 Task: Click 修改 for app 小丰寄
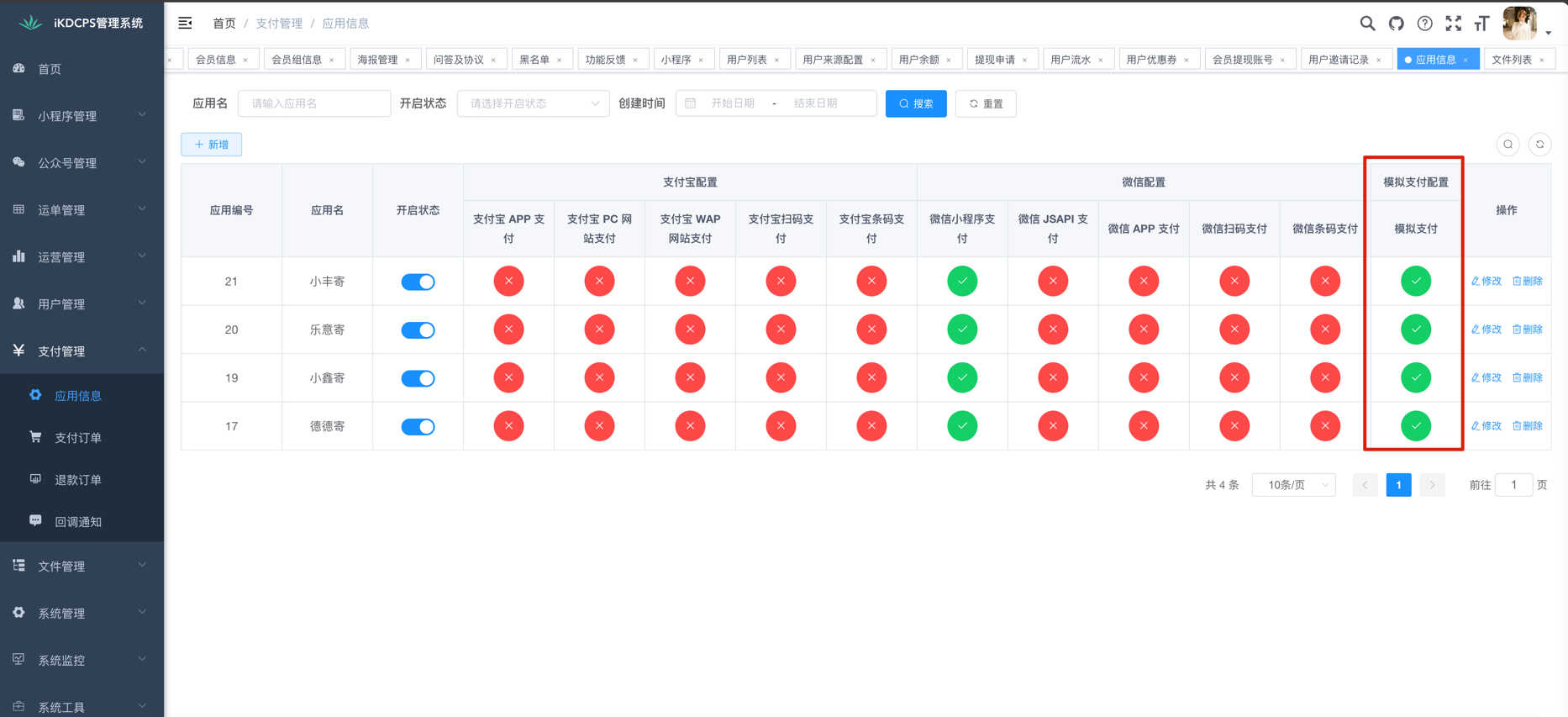pos(1486,282)
